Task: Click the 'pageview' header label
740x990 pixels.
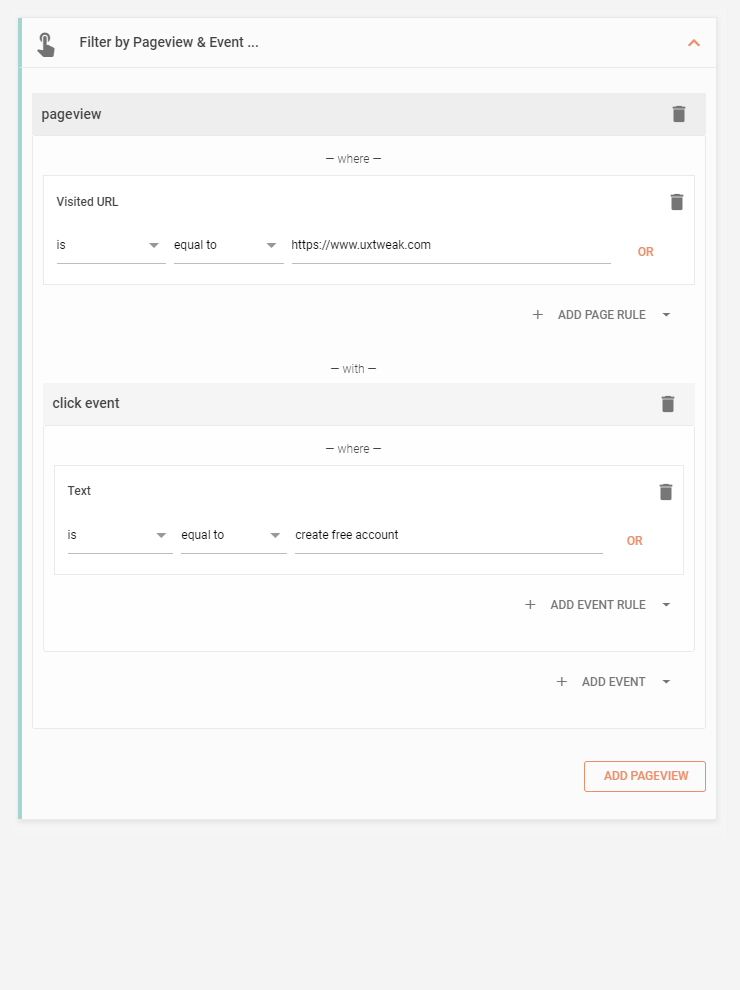Action: (71, 114)
